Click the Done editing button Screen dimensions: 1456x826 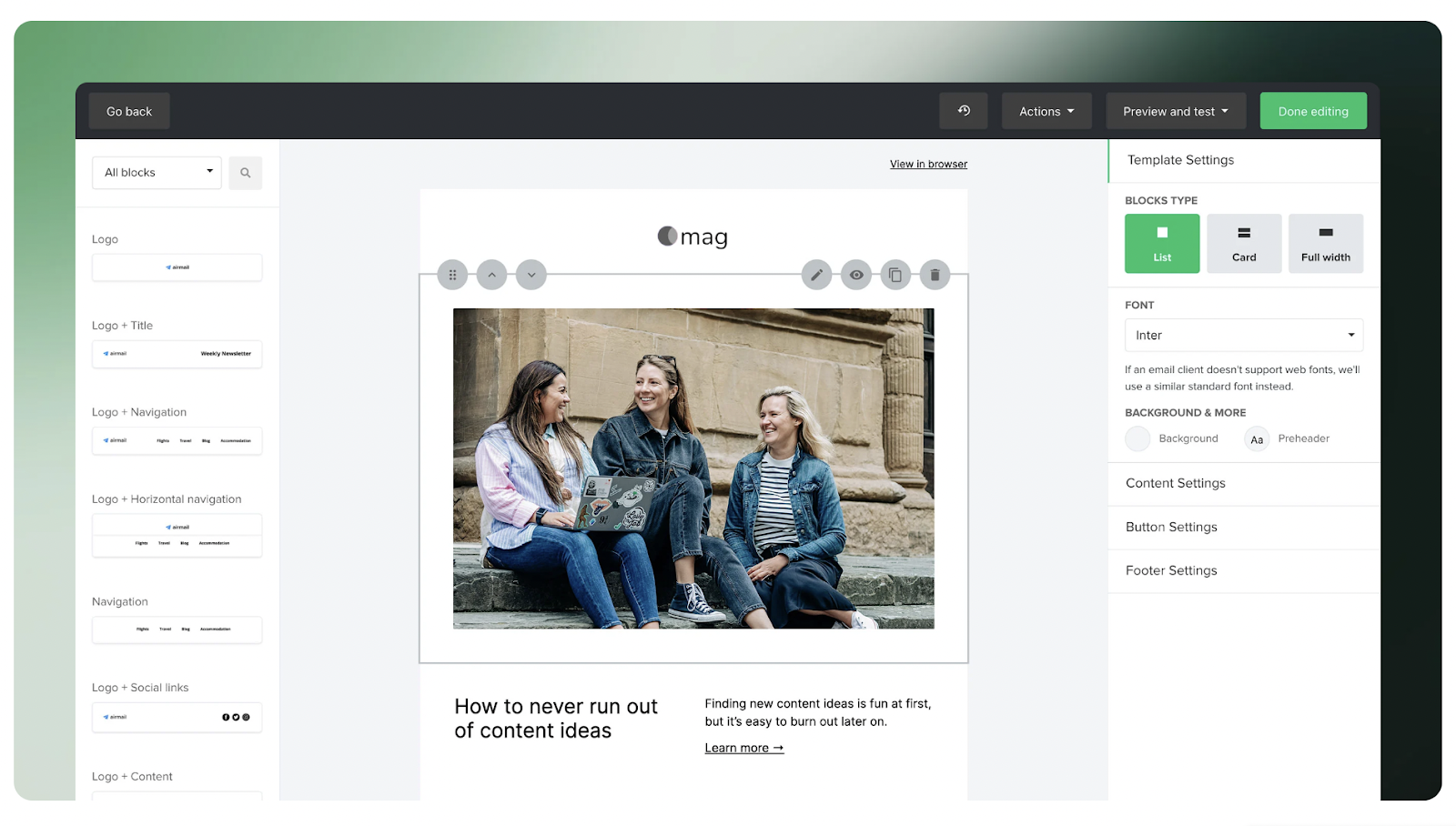click(x=1313, y=111)
